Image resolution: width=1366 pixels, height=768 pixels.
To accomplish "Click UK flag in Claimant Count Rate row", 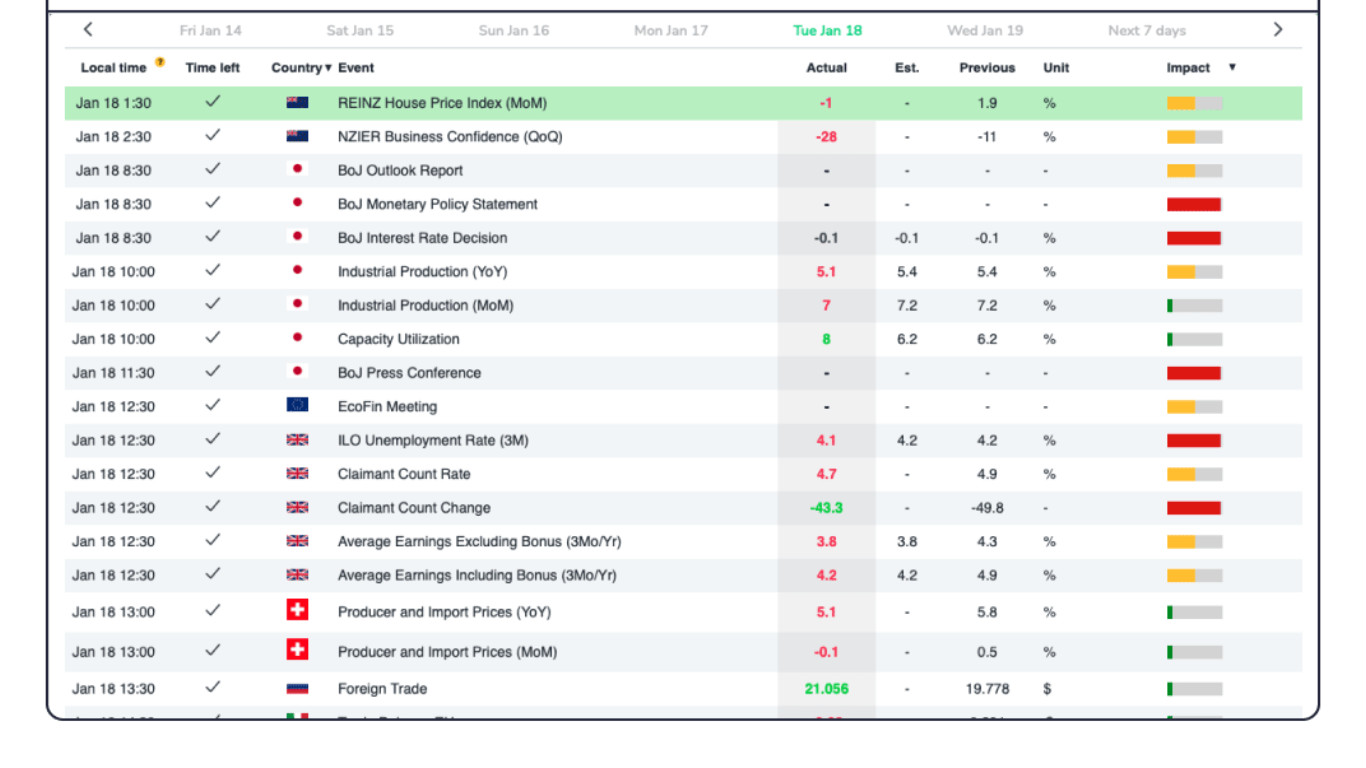I will coord(297,473).
